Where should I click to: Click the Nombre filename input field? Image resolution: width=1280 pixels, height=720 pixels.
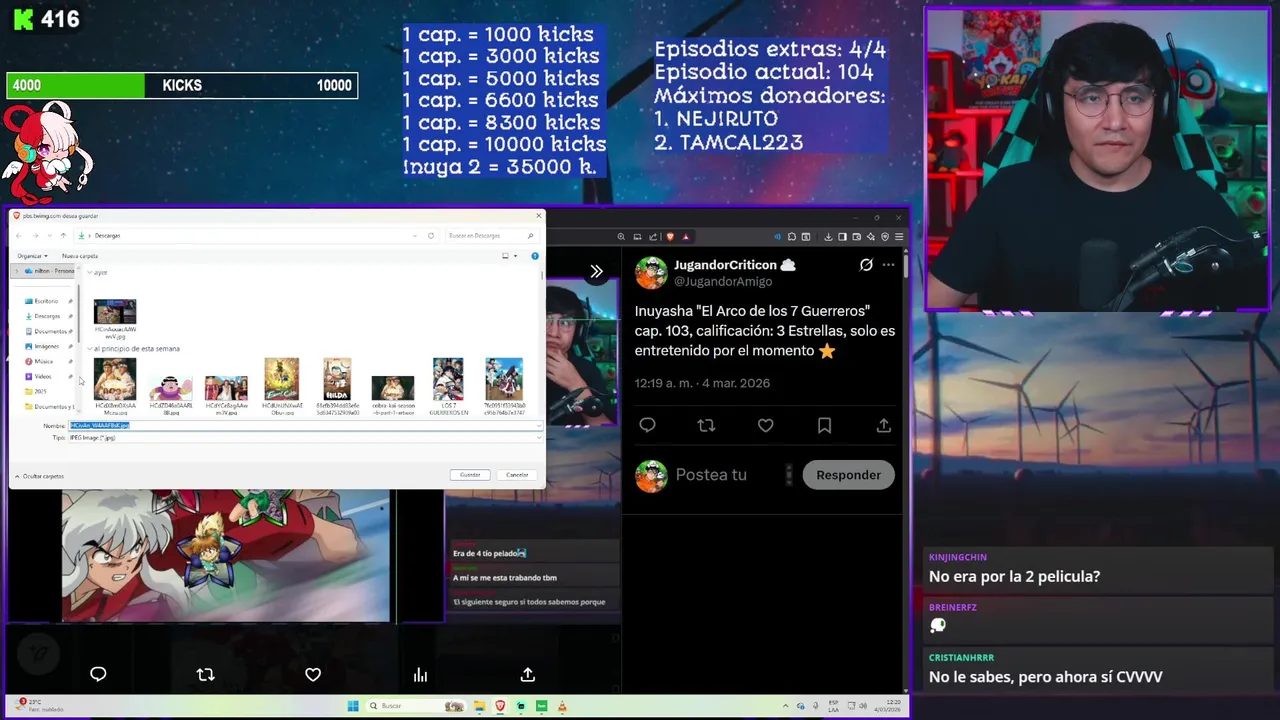click(x=305, y=426)
